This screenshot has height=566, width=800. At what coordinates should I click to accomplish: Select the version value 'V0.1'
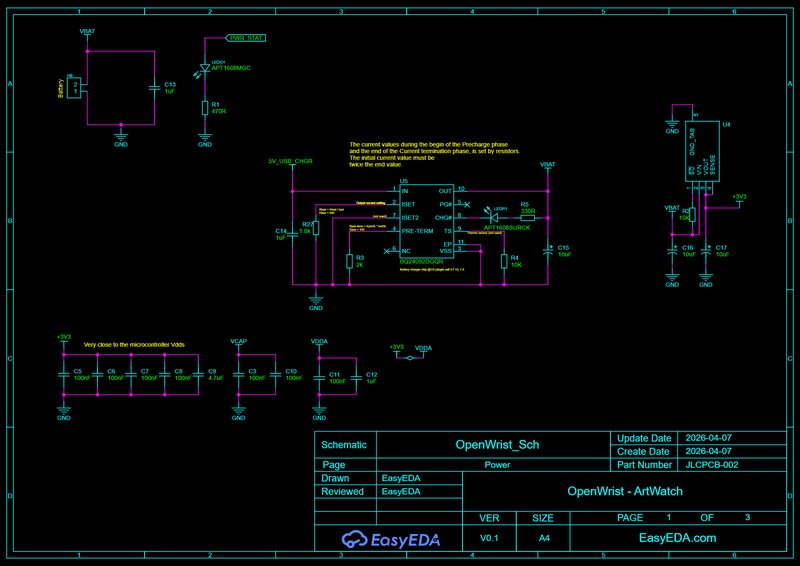pyautogui.click(x=489, y=538)
